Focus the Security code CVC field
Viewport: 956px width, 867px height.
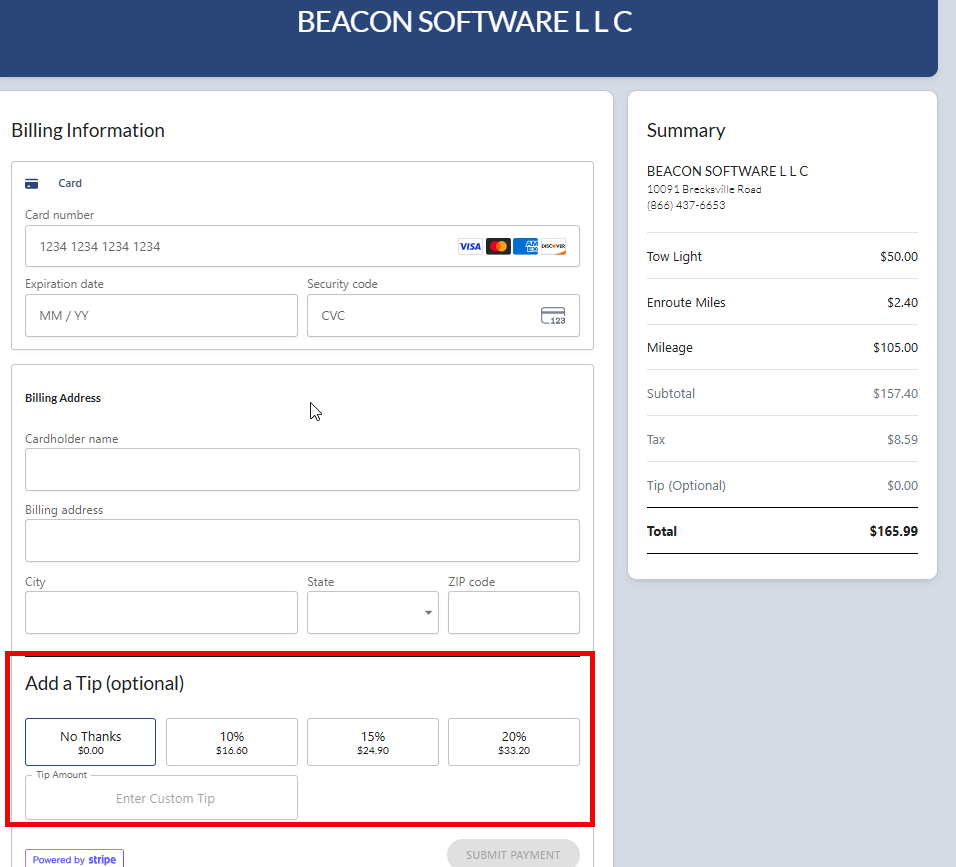(443, 316)
